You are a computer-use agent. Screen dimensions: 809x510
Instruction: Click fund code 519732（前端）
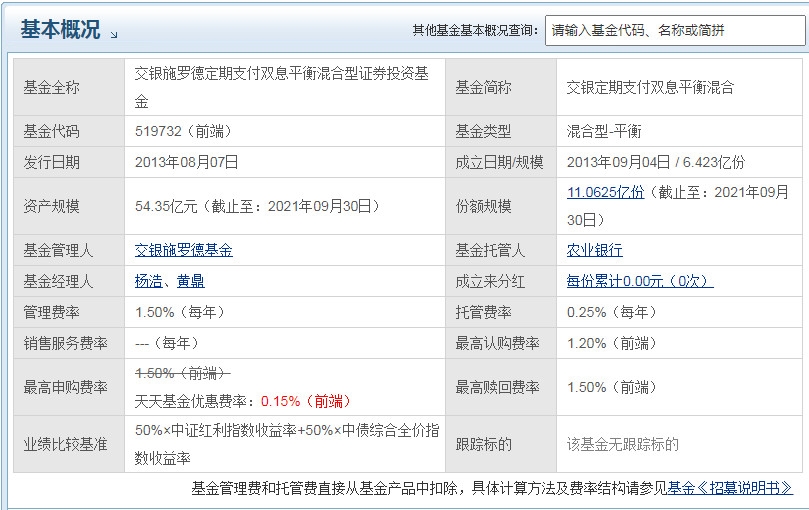pos(183,131)
